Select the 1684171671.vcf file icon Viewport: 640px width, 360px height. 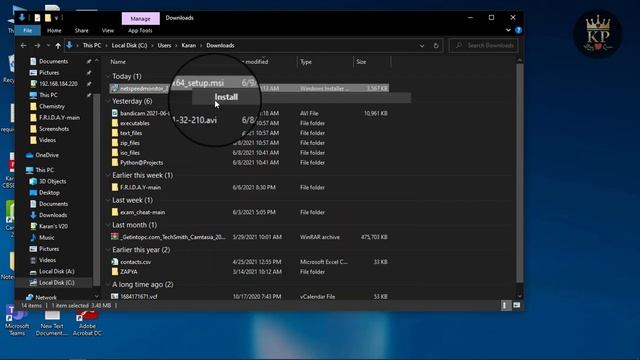[x=115, y=297]
